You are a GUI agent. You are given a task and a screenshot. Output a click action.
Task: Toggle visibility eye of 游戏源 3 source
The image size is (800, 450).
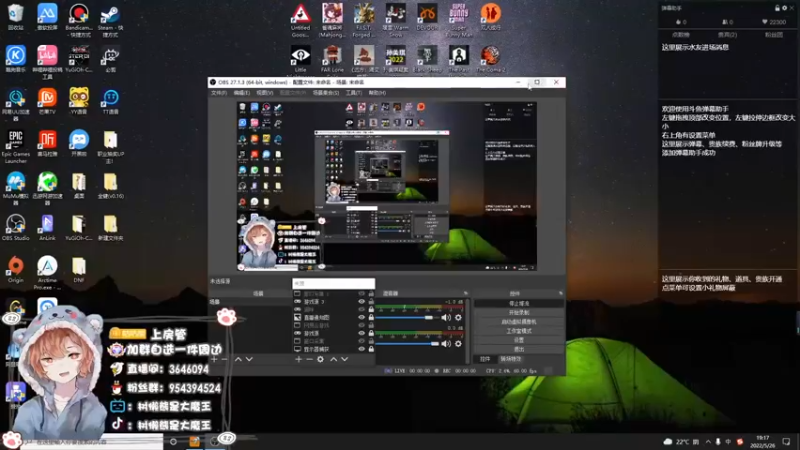[x=362, y=302]
